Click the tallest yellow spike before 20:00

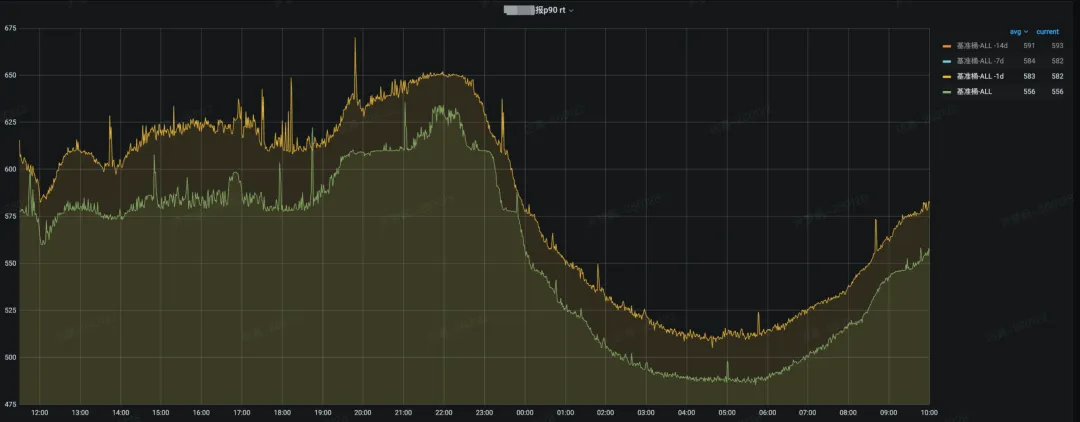pos(355,69)
